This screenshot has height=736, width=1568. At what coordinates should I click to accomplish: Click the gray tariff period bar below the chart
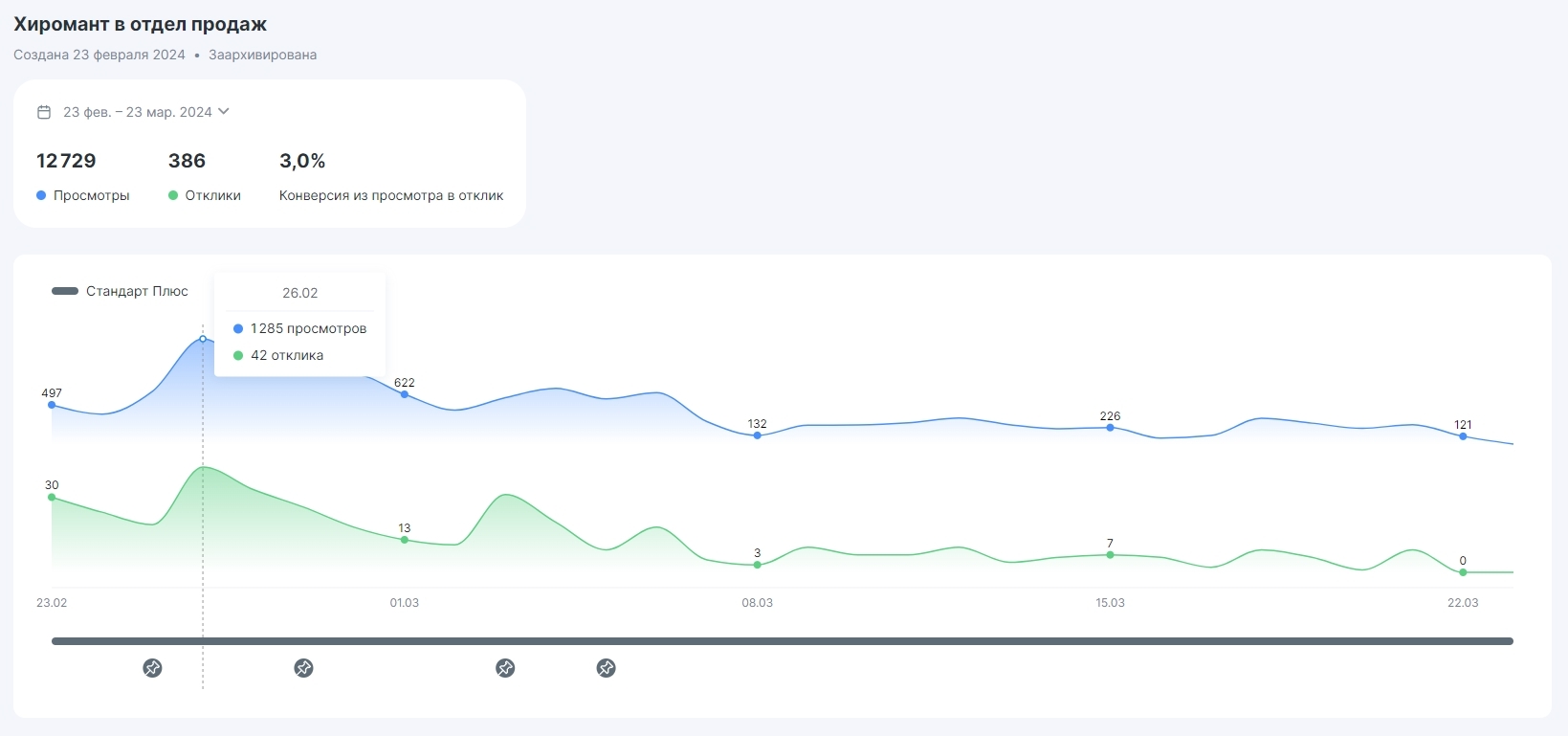coord(782,641)
